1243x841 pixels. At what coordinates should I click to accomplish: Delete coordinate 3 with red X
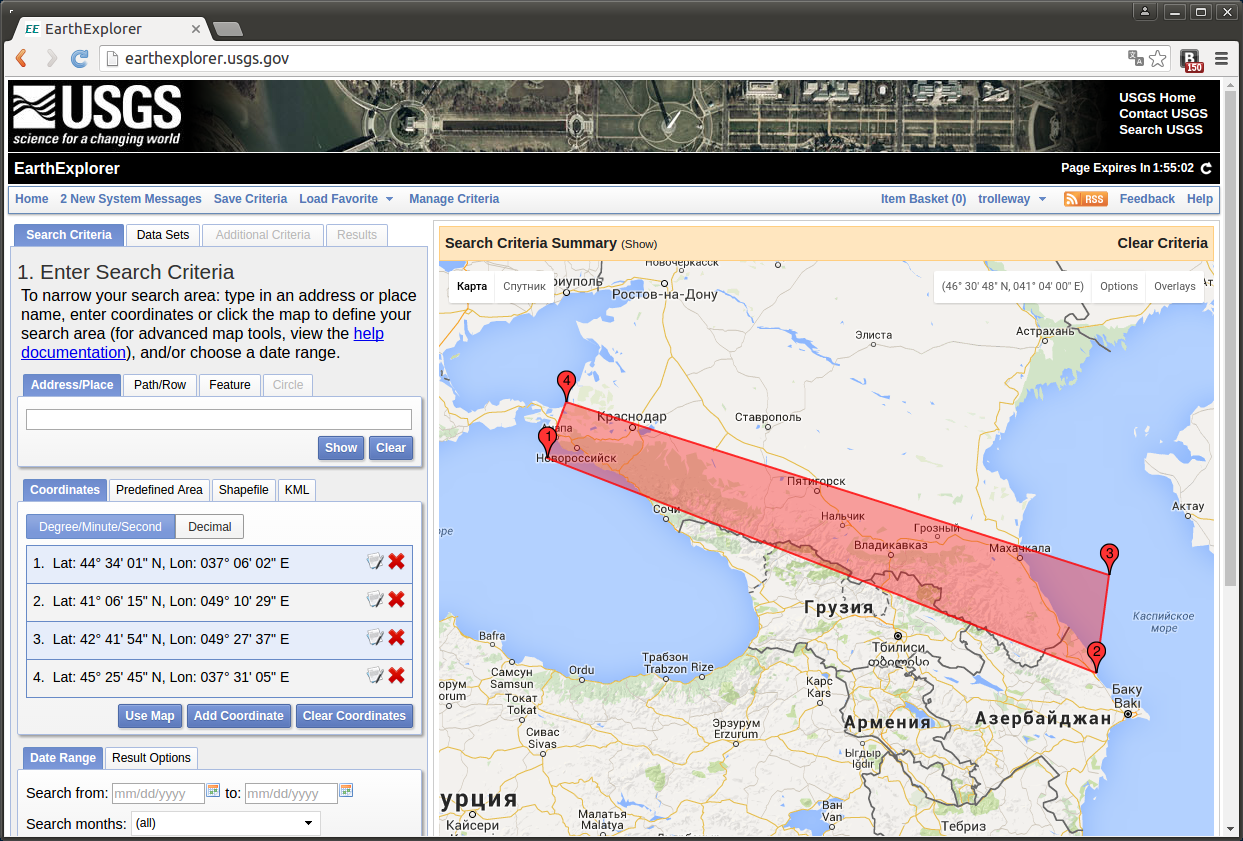(x=397, y=638)
